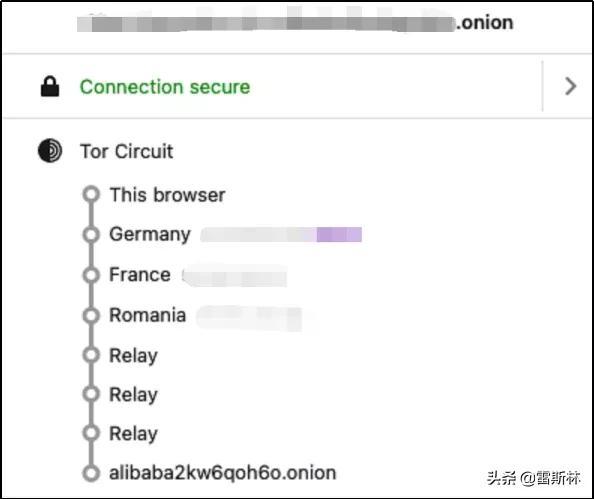Click the Tor Circuit heading
The width and height of the screenshot is (594, 499).
pyautogui.click(x=127, y=151)
